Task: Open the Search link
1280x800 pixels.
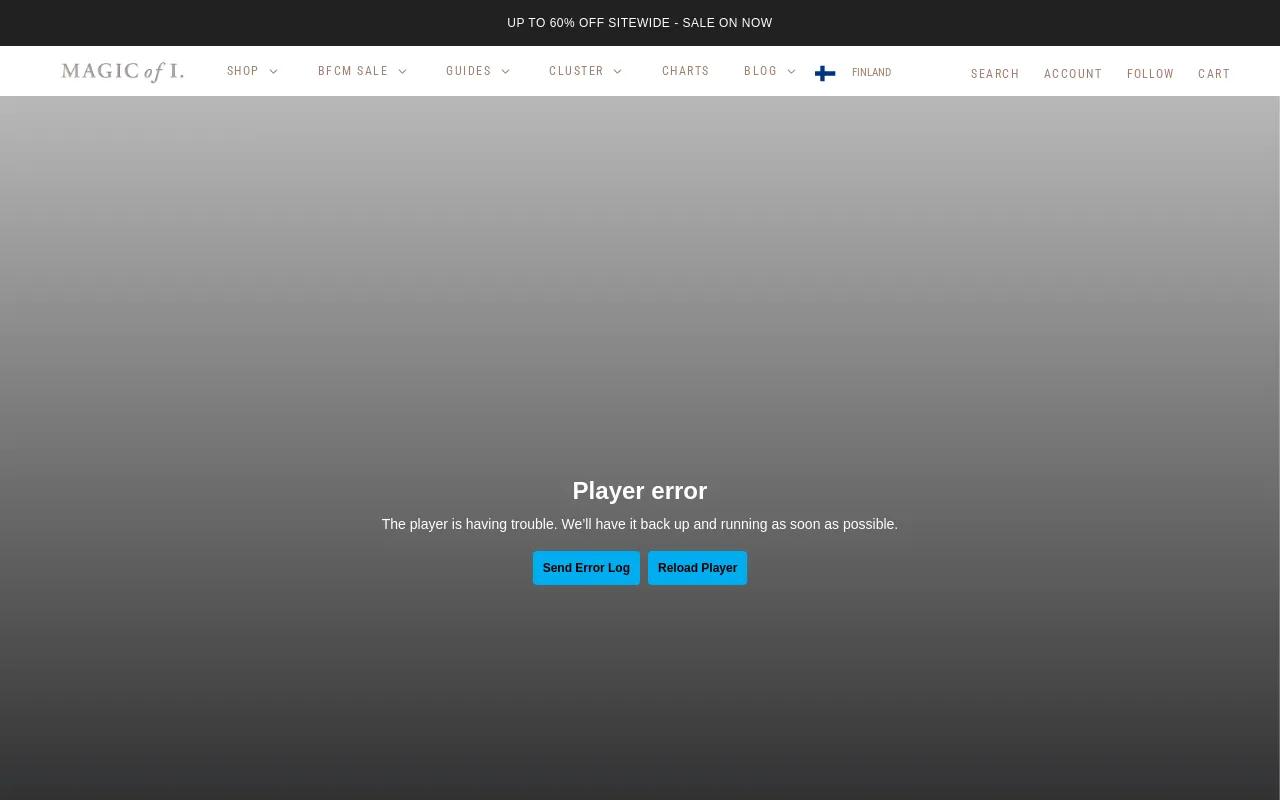Action: 995,74
